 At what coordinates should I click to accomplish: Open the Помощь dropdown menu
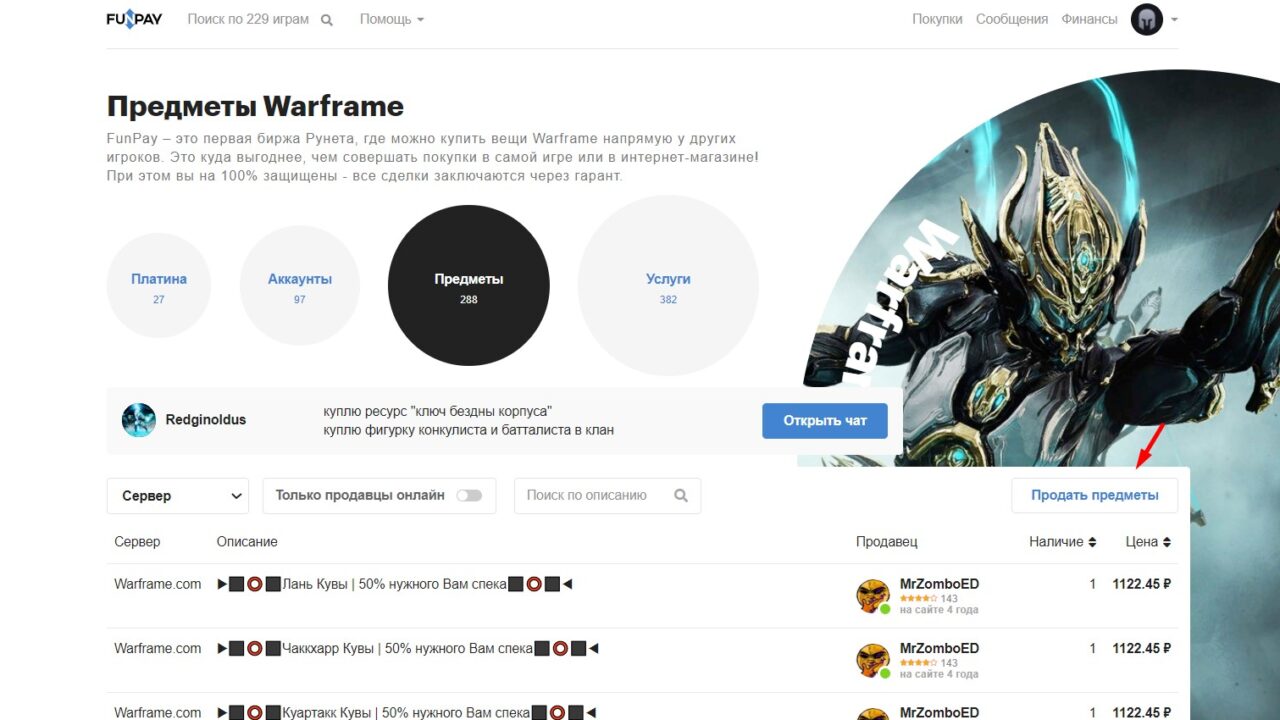391,19
